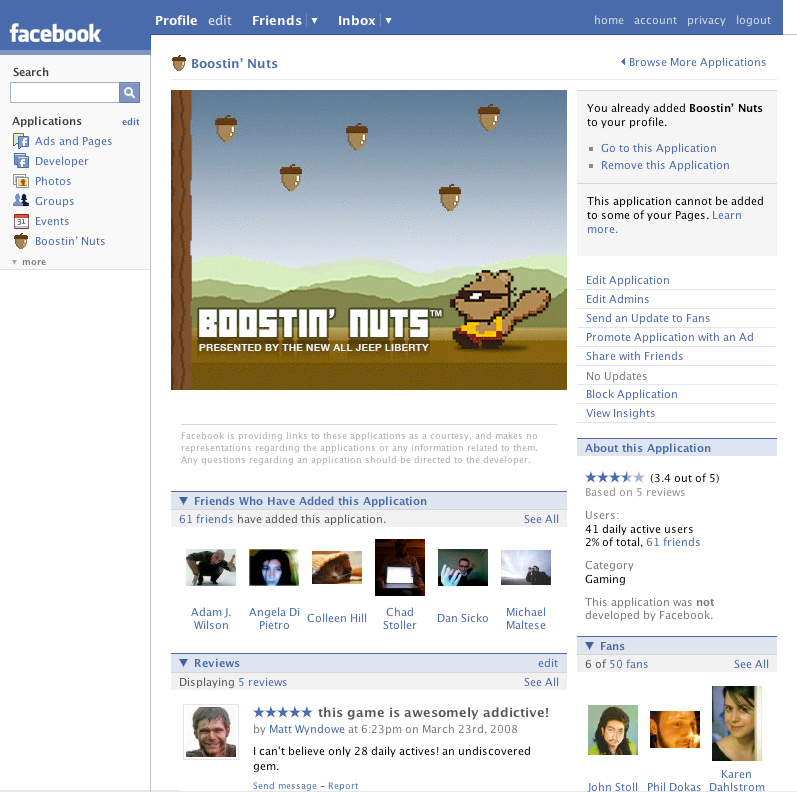Click Go to this Application
This screenshot has height=792, width=797.
658,148
